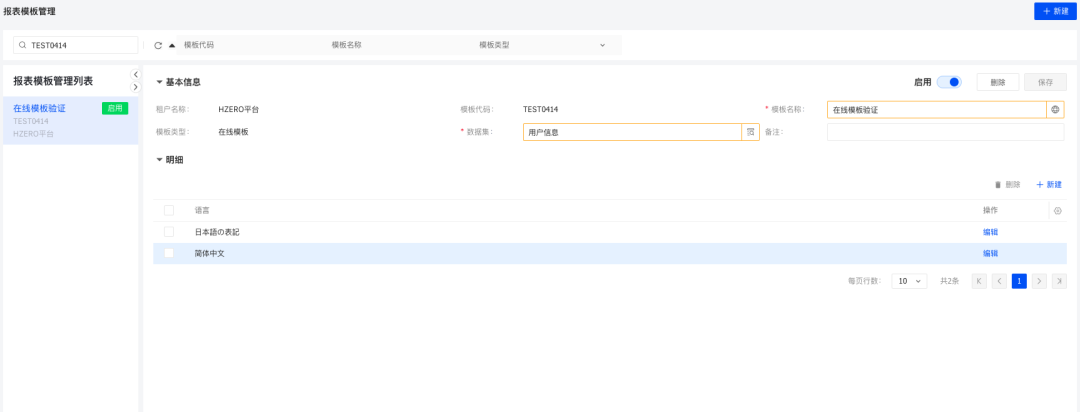The width and height of the screenshot is (1080, 412).
Task: Click 编辑 link for 日本語の表記 row
Action: click(x=990, y=232)
